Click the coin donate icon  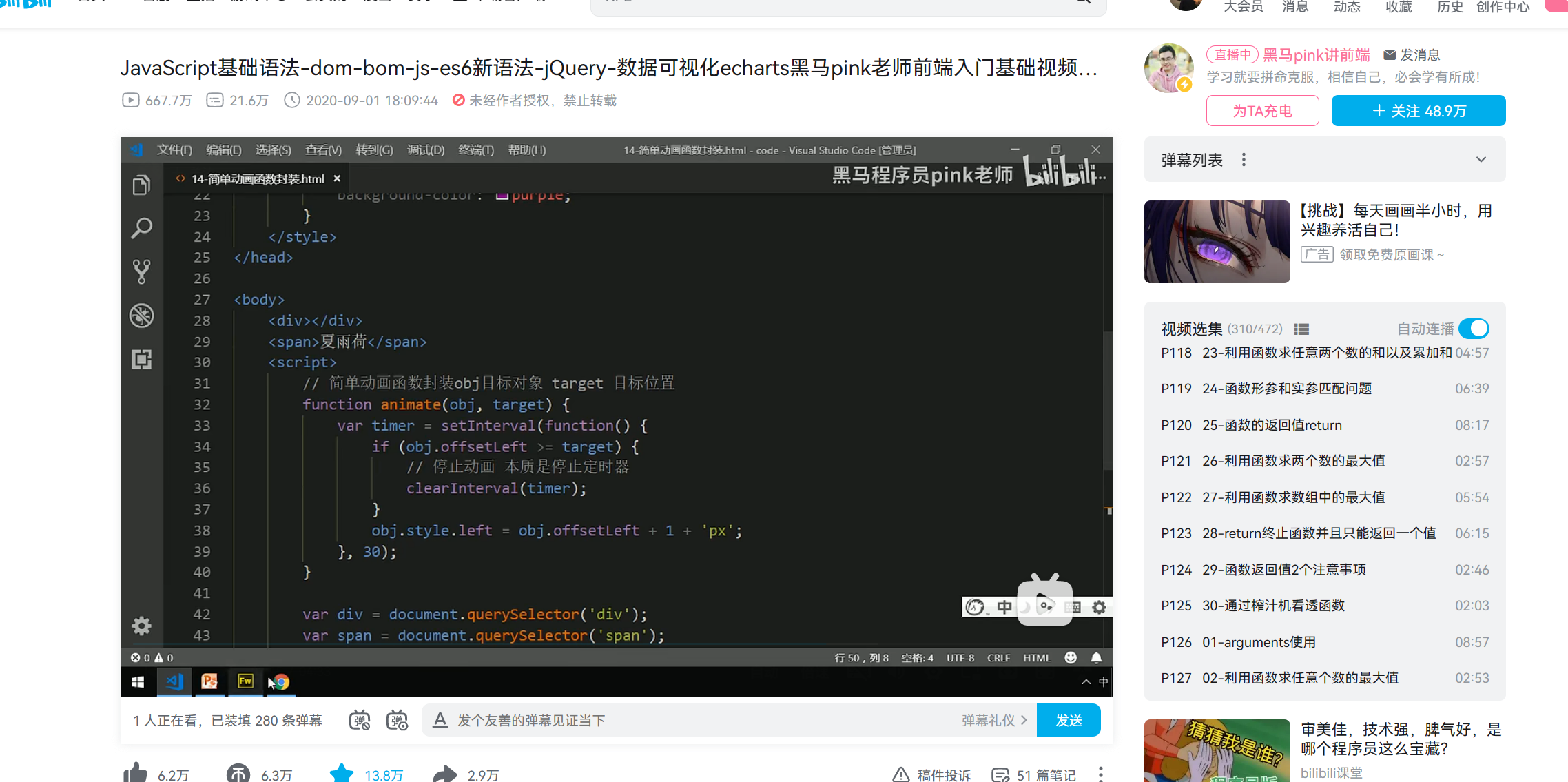(x=238, y=773)
